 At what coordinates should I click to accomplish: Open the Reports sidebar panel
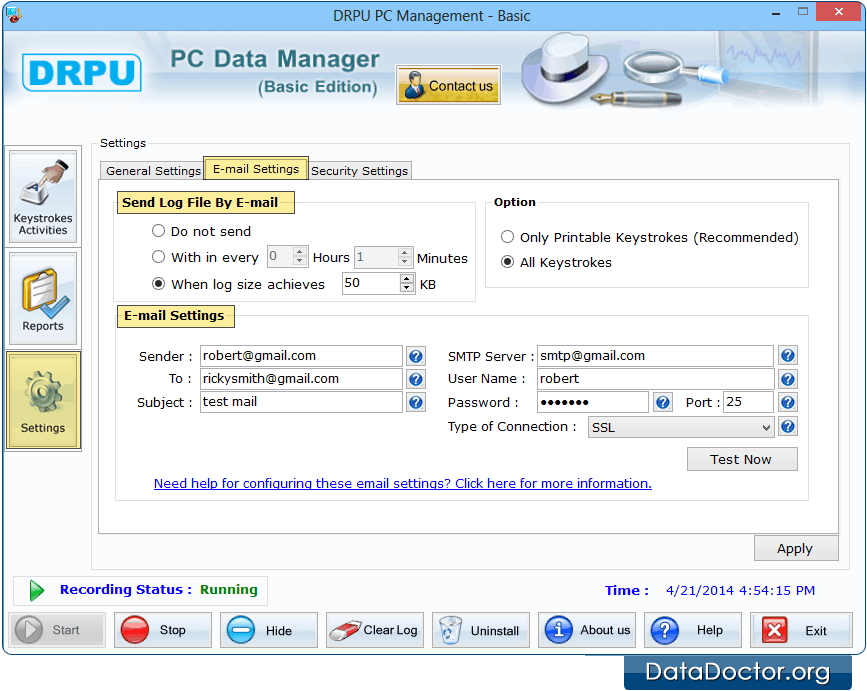[x=43, y=299]
